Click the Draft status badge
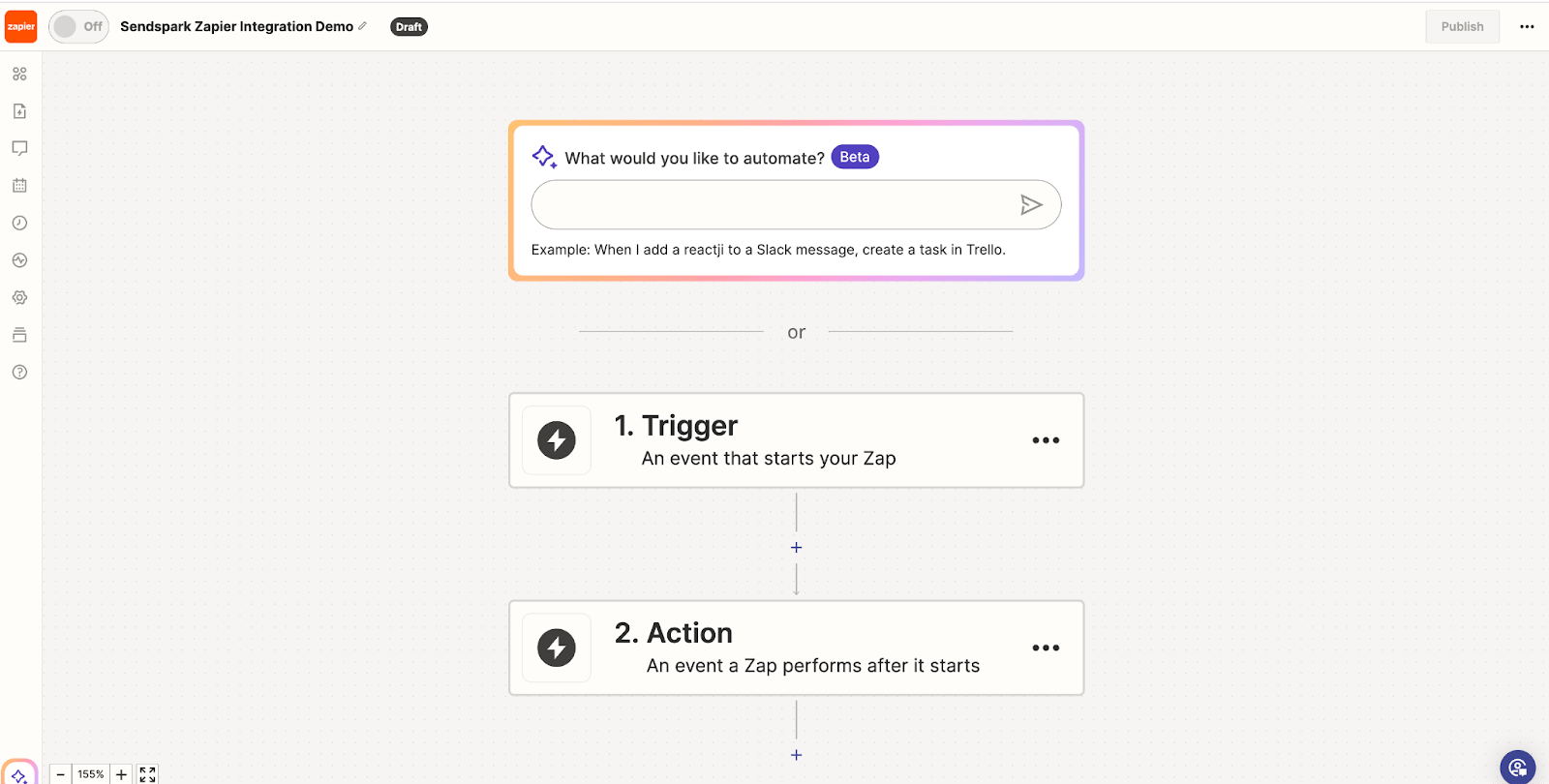 pyautogui.click(x=409, y=27)
